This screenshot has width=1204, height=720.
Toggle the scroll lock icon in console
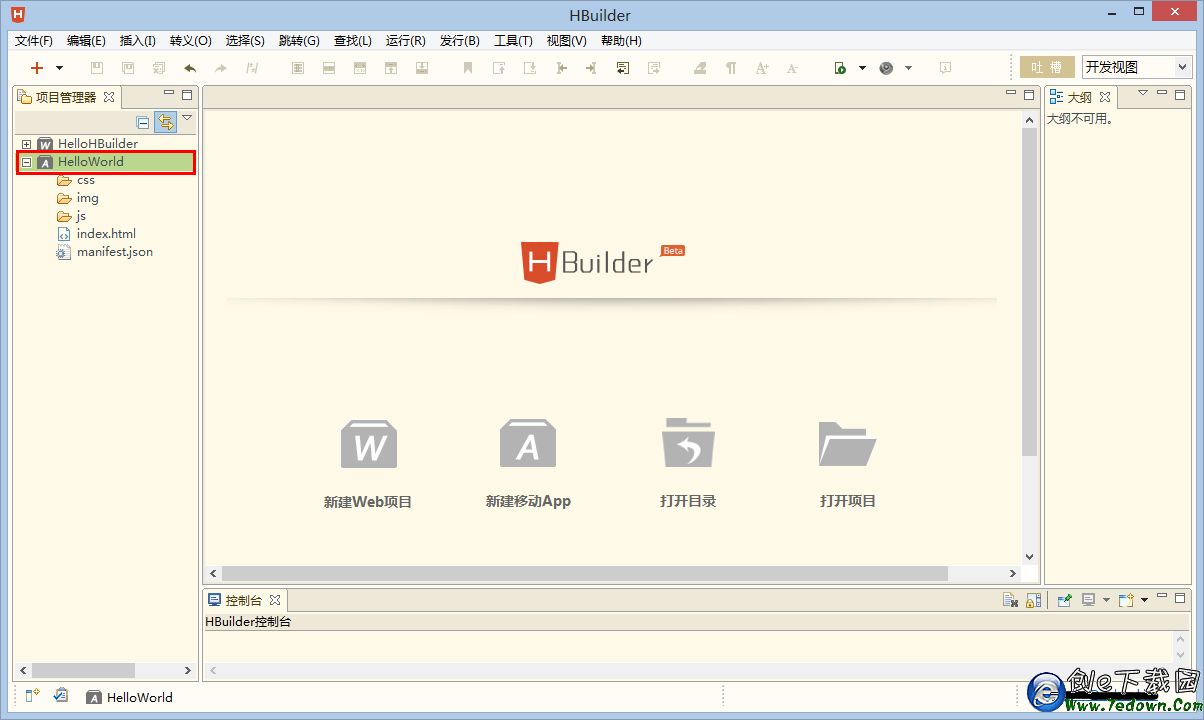pos(1034,600)
